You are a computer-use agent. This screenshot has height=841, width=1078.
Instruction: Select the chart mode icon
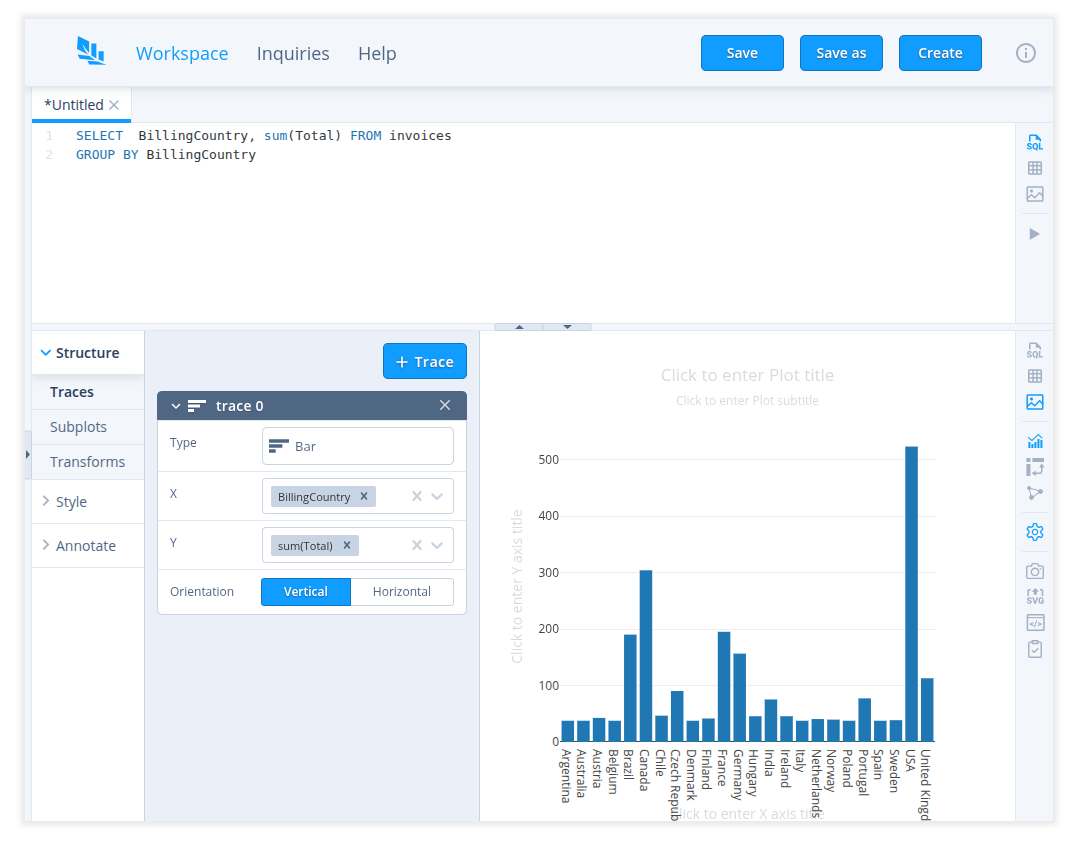1034,440
